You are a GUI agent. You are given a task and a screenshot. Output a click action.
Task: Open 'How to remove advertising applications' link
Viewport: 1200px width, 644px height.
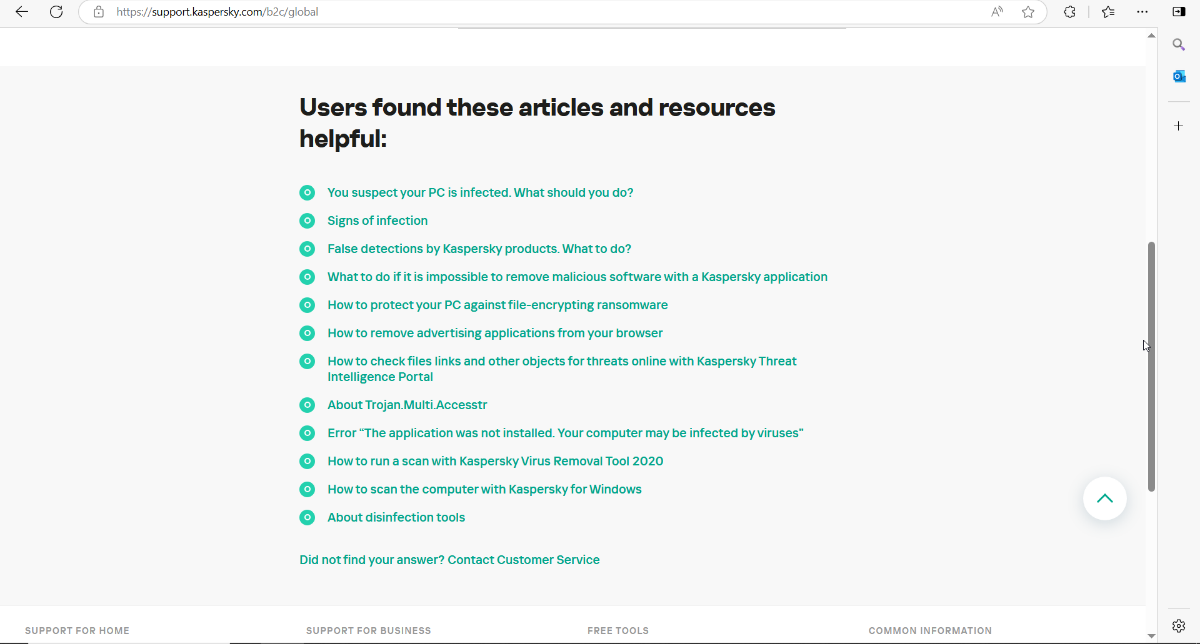click(495, 333)
